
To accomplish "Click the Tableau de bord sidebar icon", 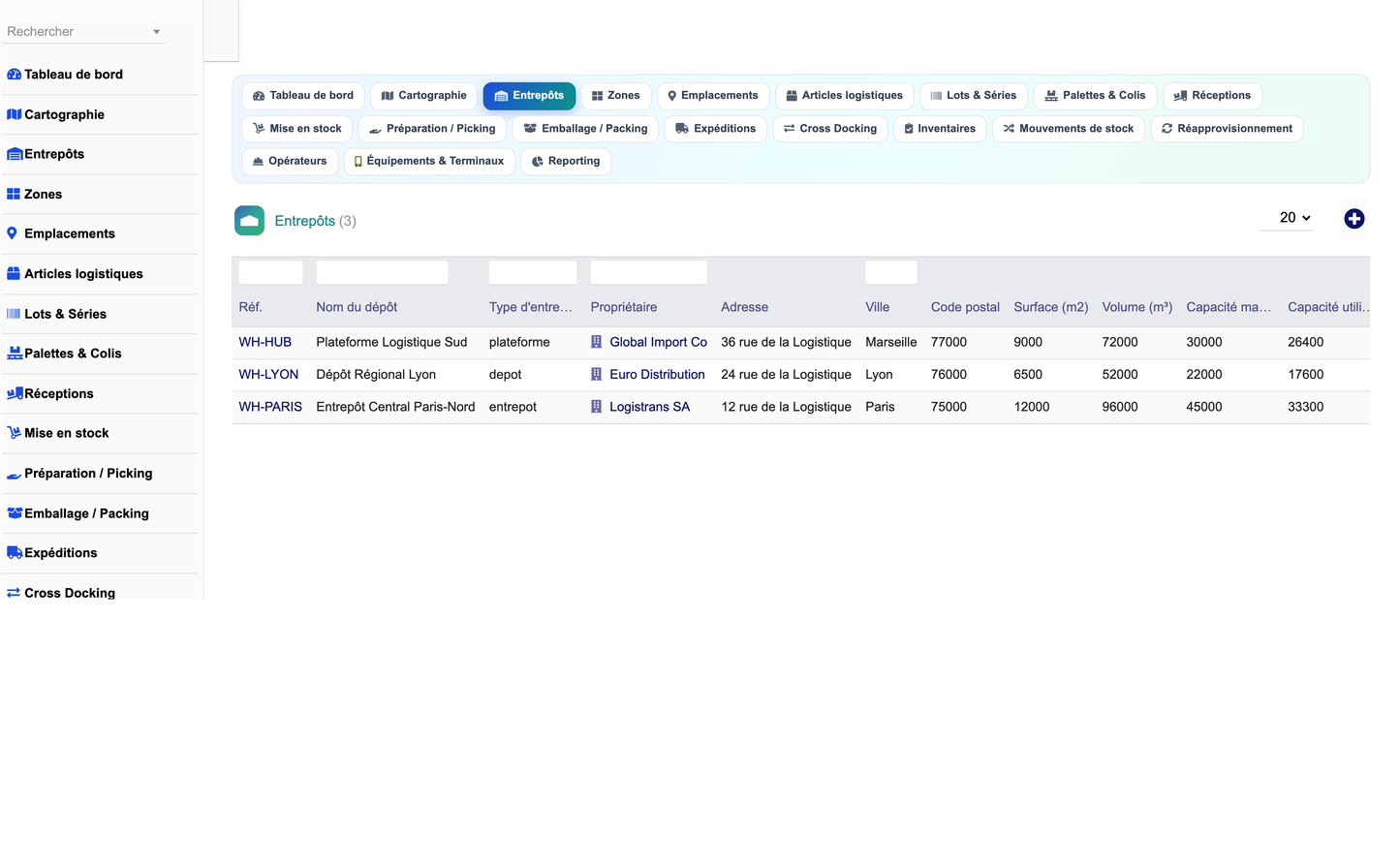I will point(14,75).
